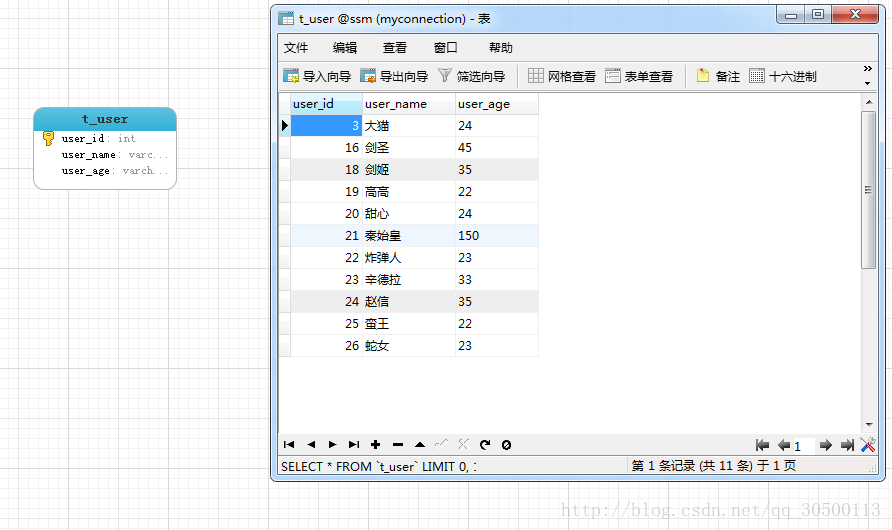Viewport: 892px width, 530px height.
Task: Select the user_age field in t_user diagram
Action: (114, 171)
